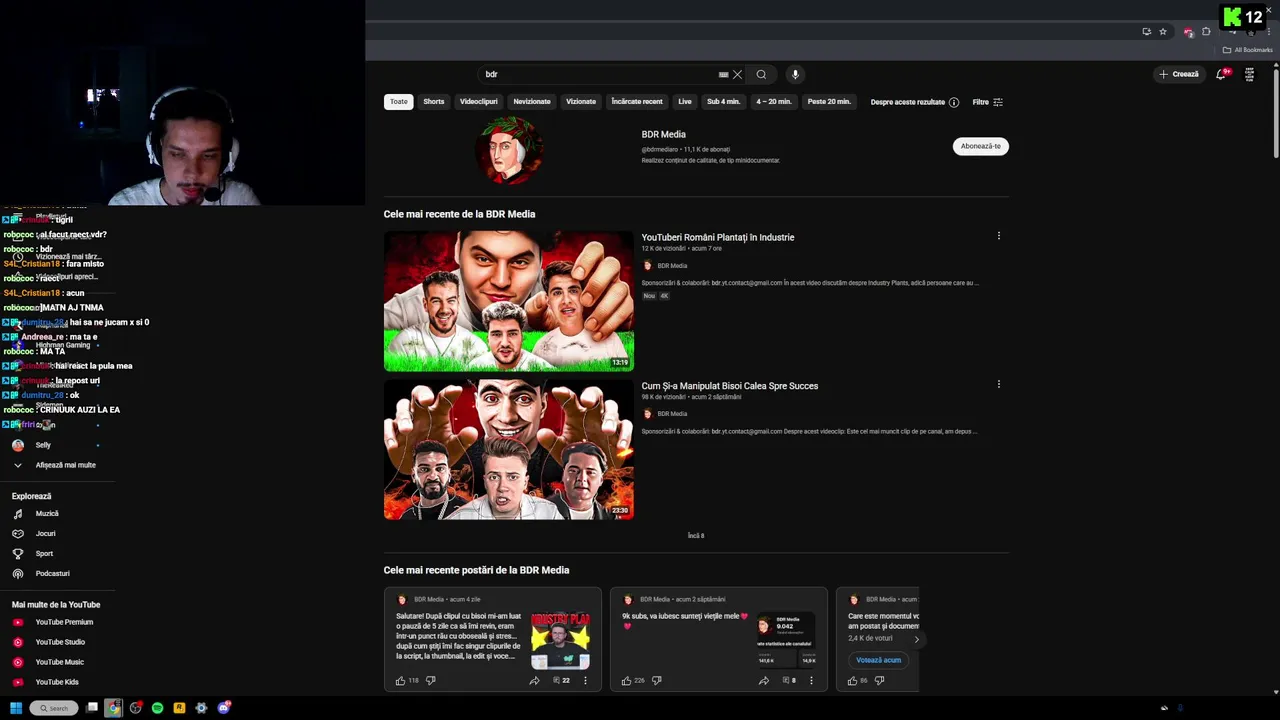This screenshot has height=720, width=1280.
Task: Share the 9k subs post
Action: 763,680
